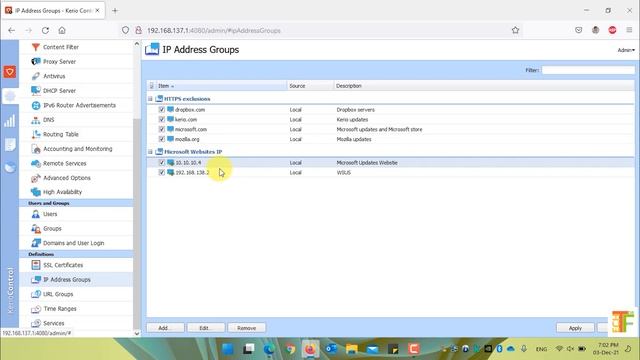Open Domains and User Login

click(x=73, y=243)
